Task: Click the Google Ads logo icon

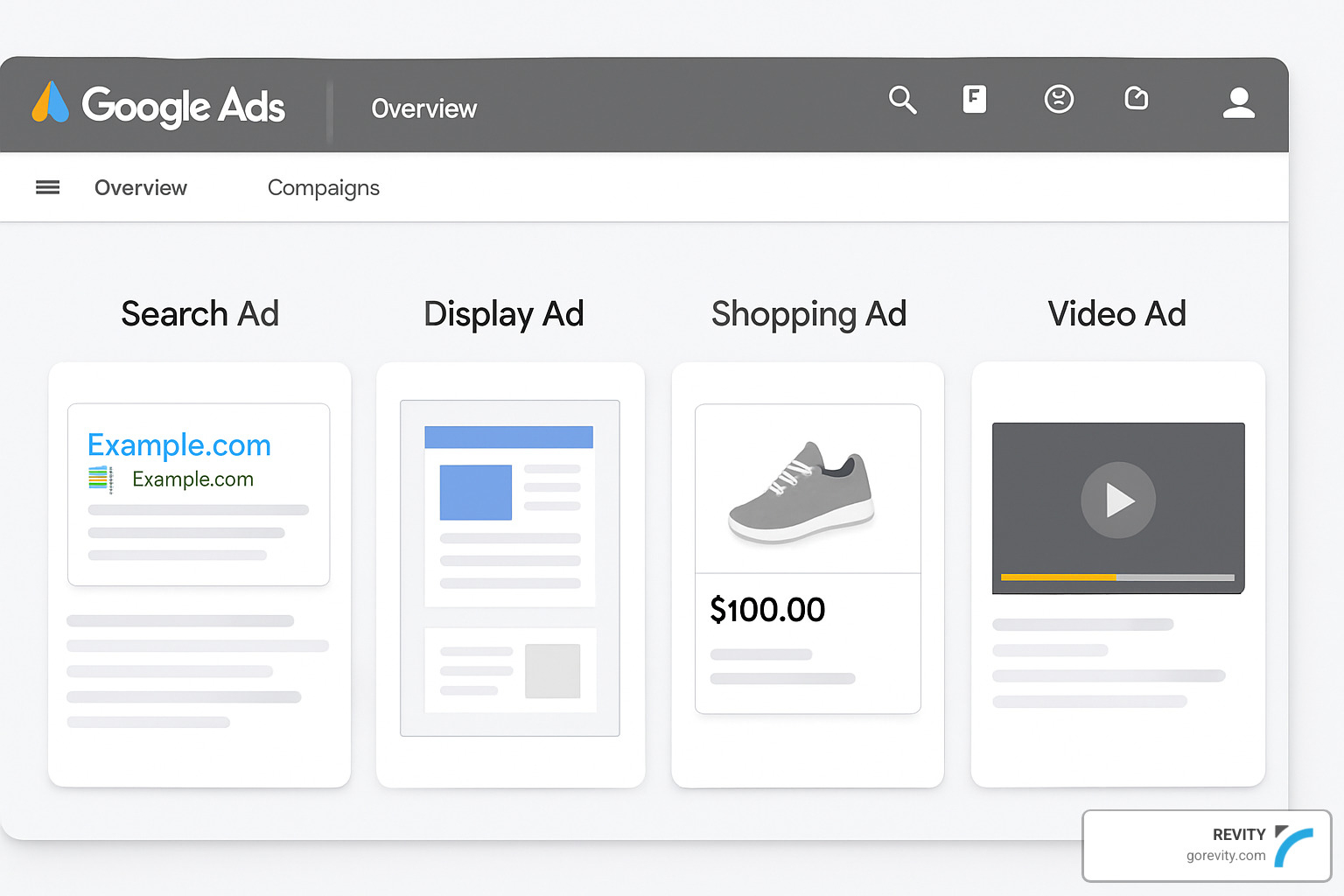Action: click(49, 105)
